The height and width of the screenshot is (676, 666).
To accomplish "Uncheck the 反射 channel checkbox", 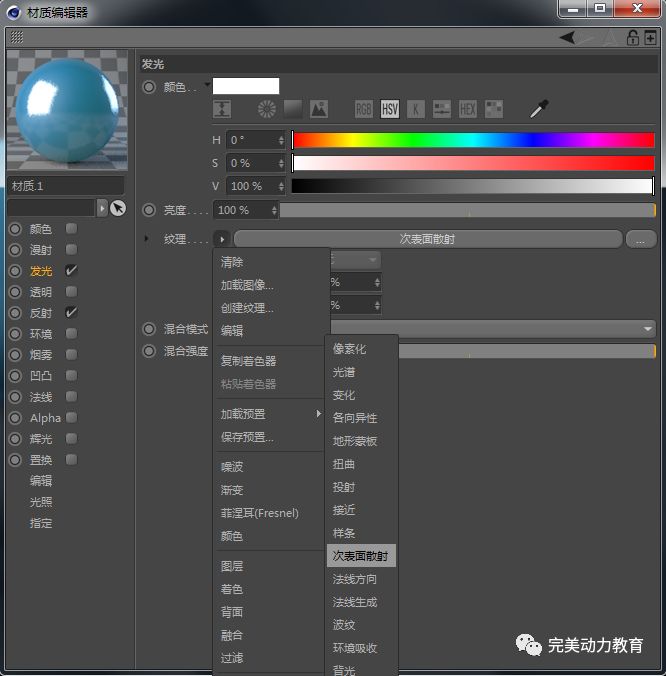I will tap(71, 313).
